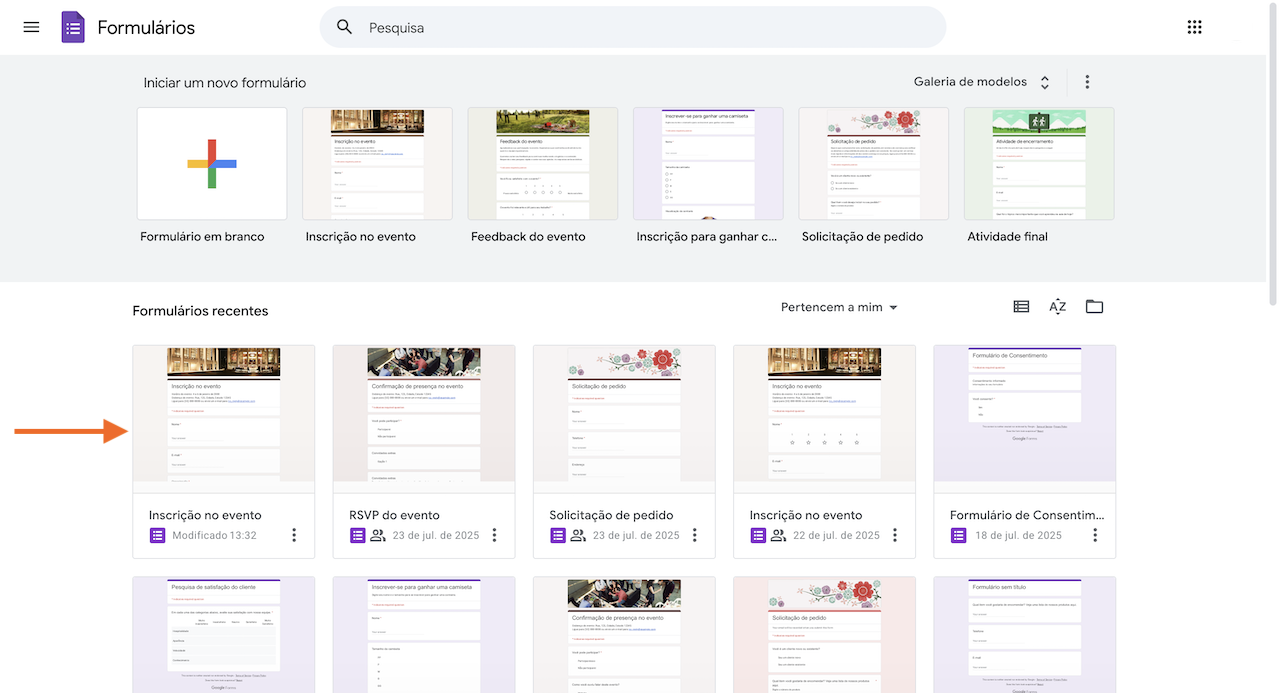Image resolution: width=1280 pixels, height=693 pixels.
Task: Click form icon beside Modificado 13:32
Action: click(157, 535)
